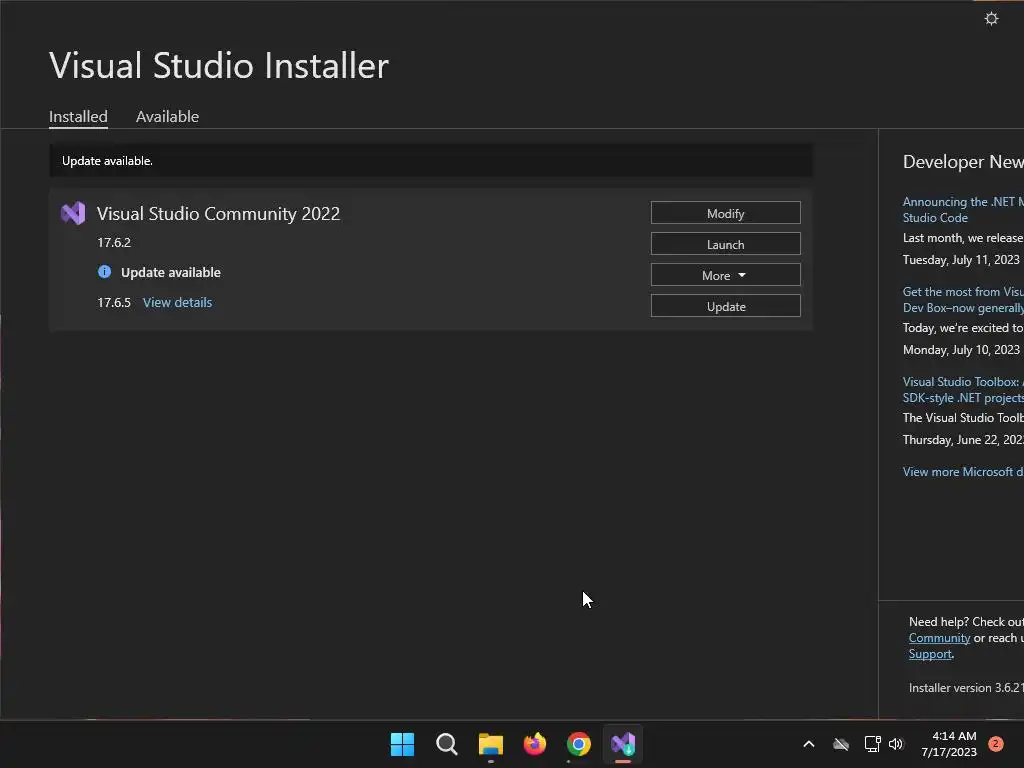This screenshot has width=1024, height=768.
Task: Open 'View more Microsoft' link
Action: 963,472
